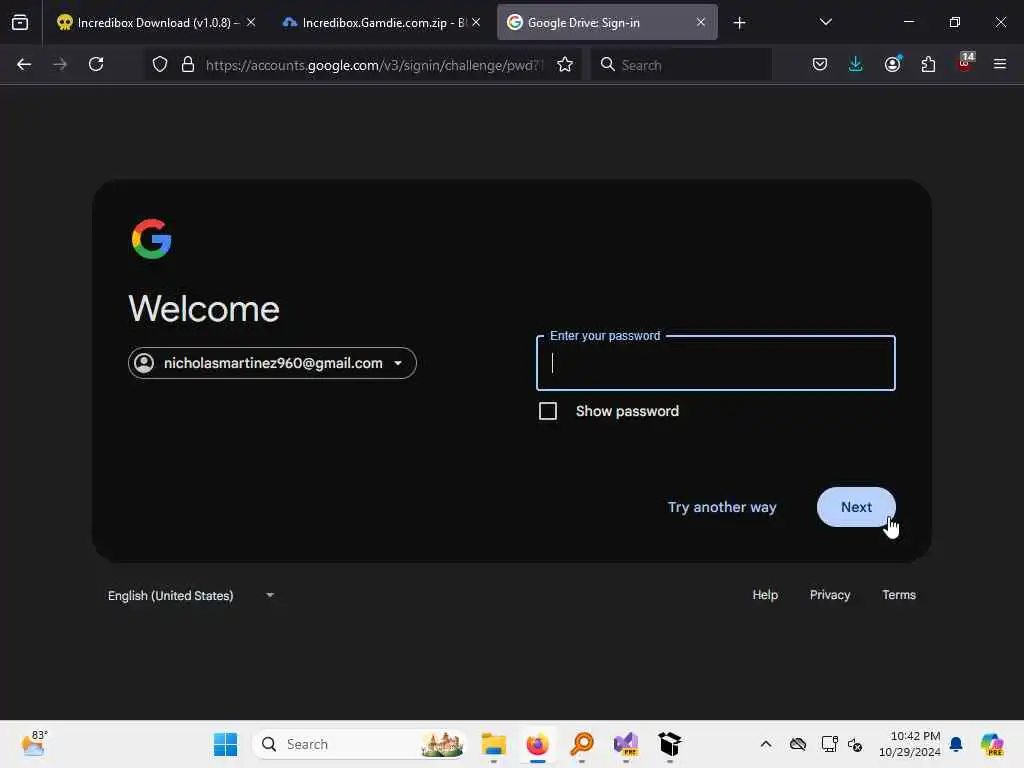Open a new browser tab
This screenshot has width=1024, height=768.
coord(739,23)
